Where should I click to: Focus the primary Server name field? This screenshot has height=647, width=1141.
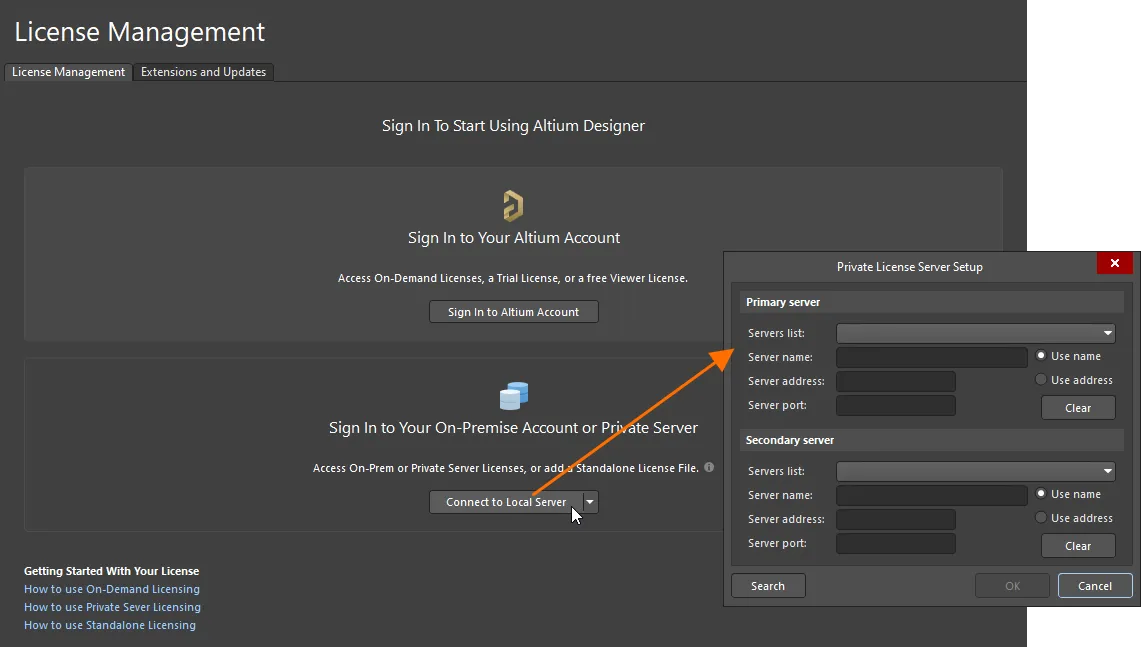(932, 357)
